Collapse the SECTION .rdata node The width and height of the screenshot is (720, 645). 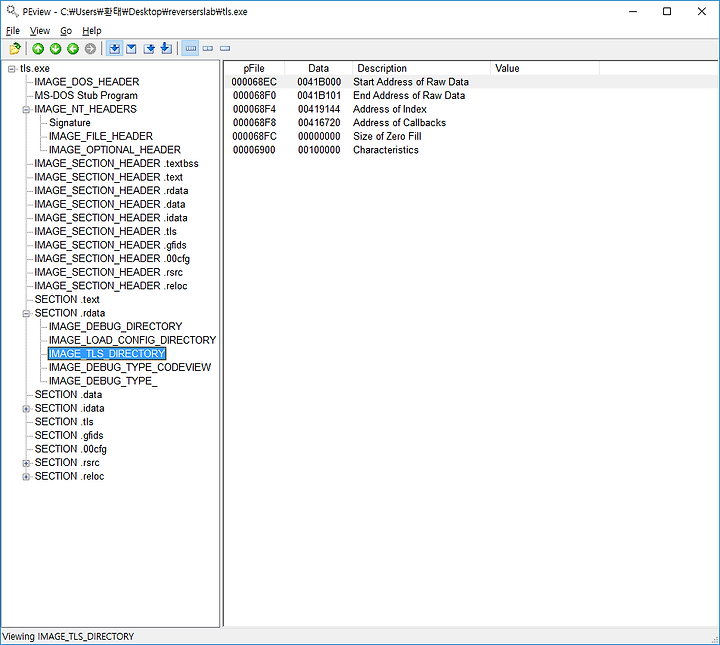pyautogui.click(x=26, y=314)
